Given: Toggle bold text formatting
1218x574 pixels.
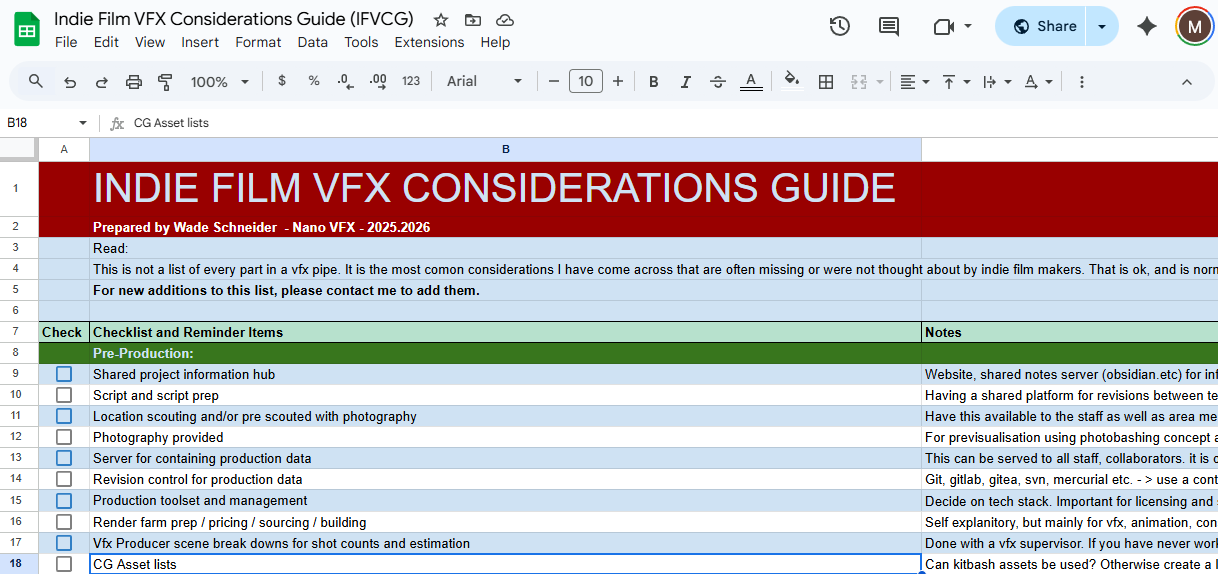Looking at the screenshot, I should 653,82.
